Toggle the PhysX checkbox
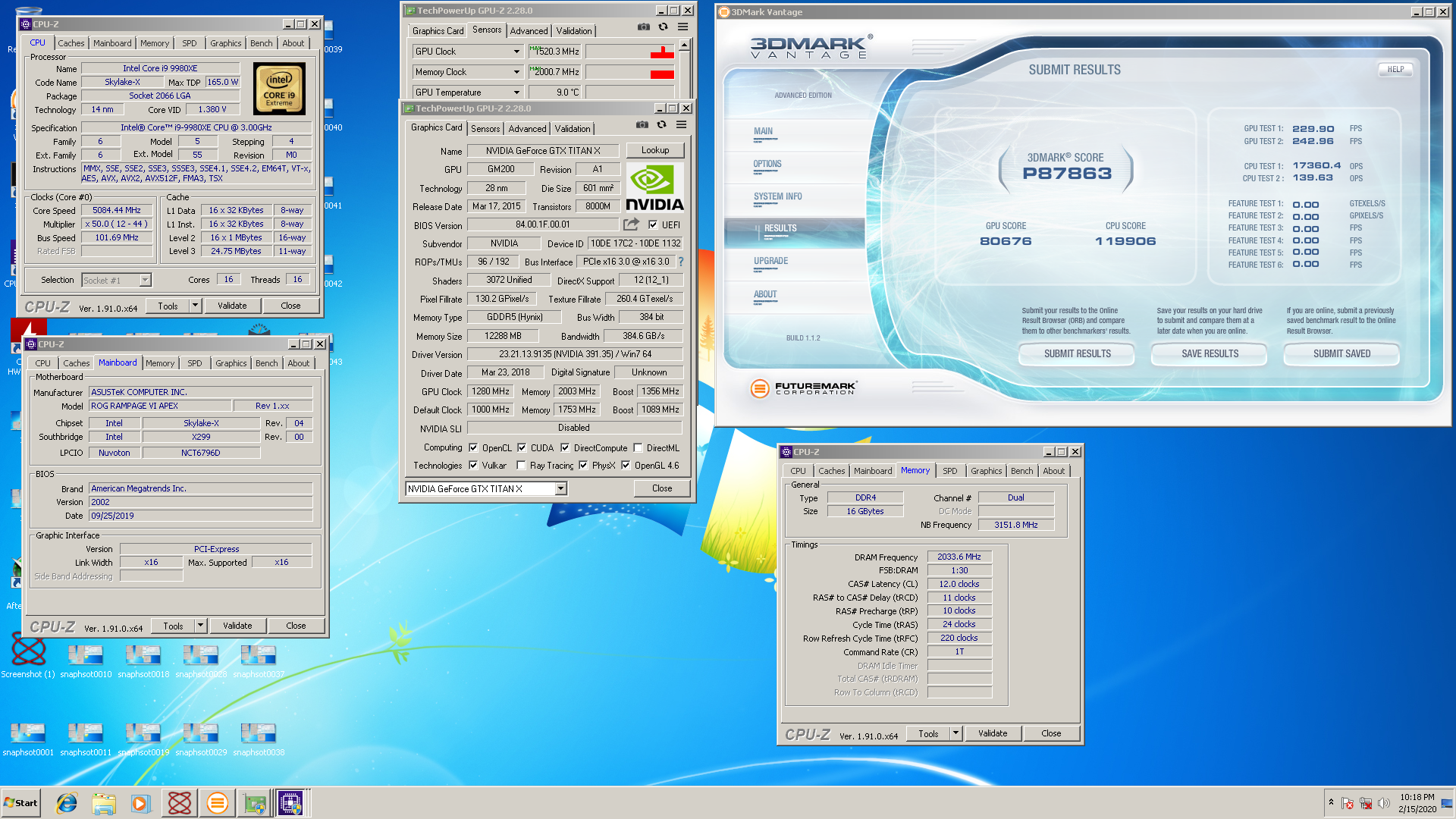 (583, 465)
